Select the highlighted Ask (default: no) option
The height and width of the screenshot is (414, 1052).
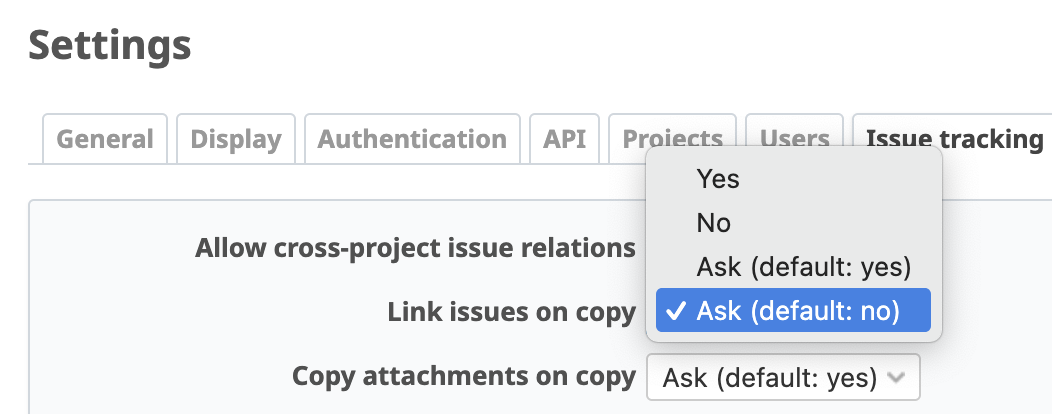pos(793,311)
